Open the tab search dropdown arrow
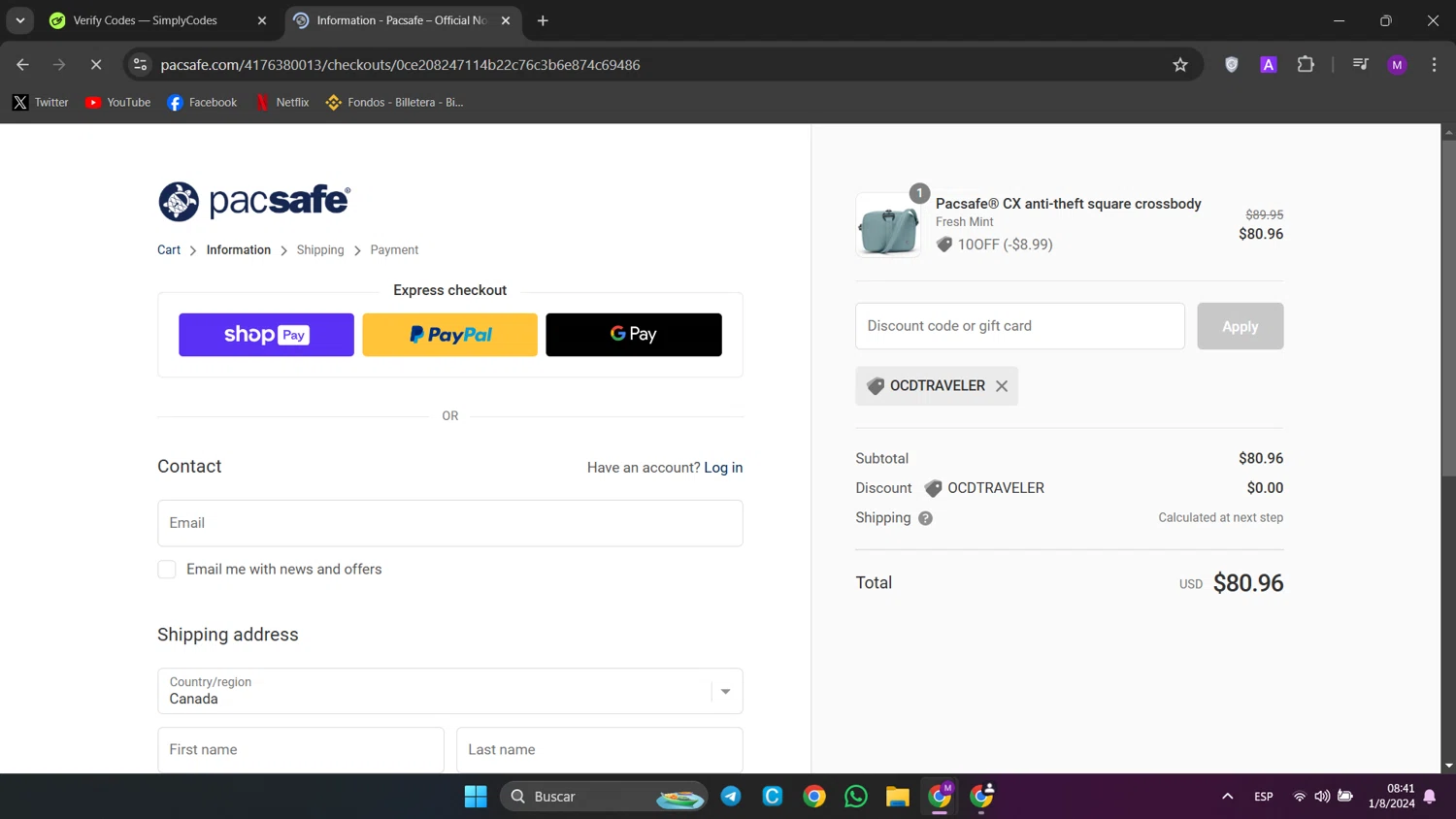The width and height of the screenshot is (1456, 819). 20,20
